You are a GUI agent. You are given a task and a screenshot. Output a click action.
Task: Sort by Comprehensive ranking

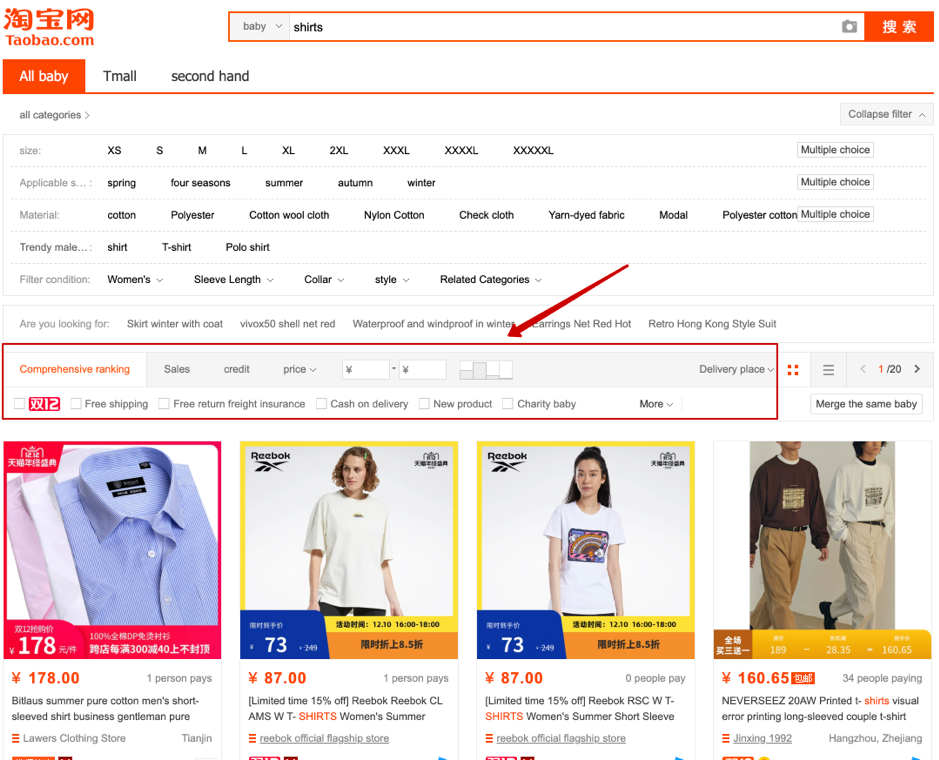(x=75, y=370)
